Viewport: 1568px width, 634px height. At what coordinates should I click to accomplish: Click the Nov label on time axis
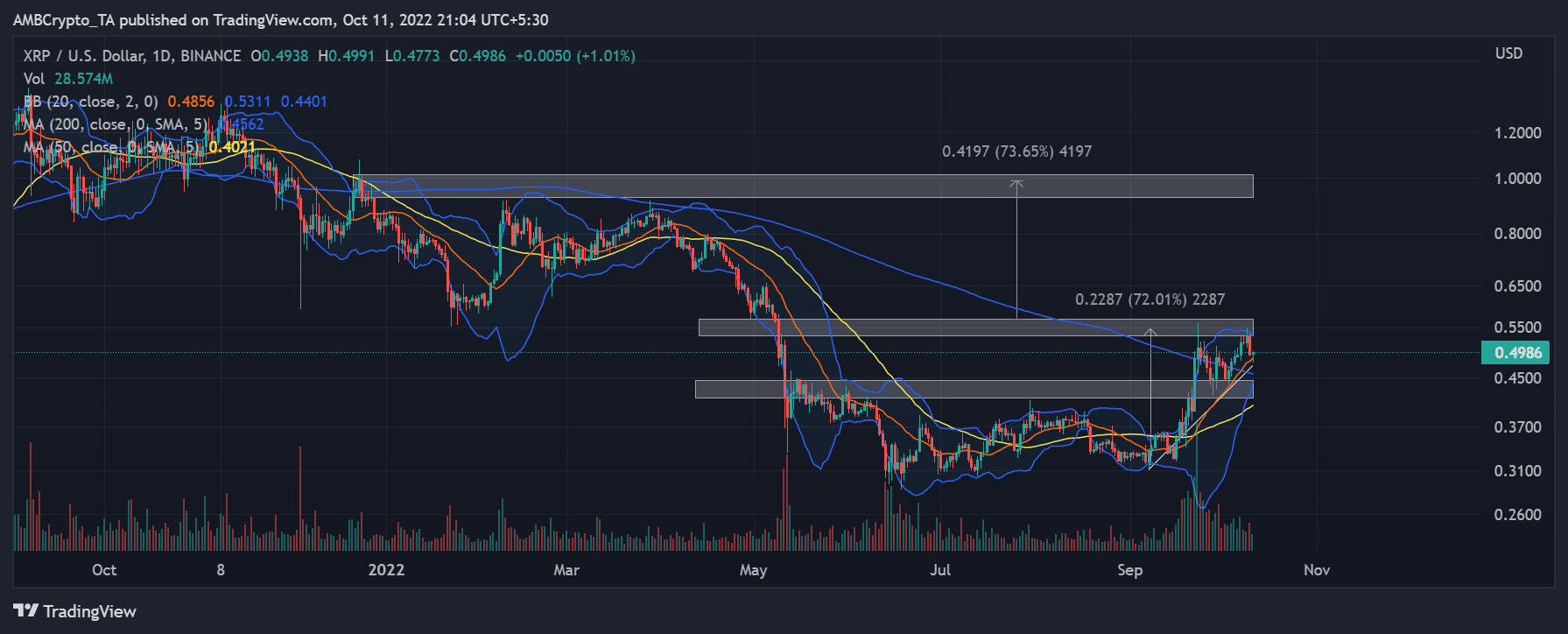tap(1317, 570)
